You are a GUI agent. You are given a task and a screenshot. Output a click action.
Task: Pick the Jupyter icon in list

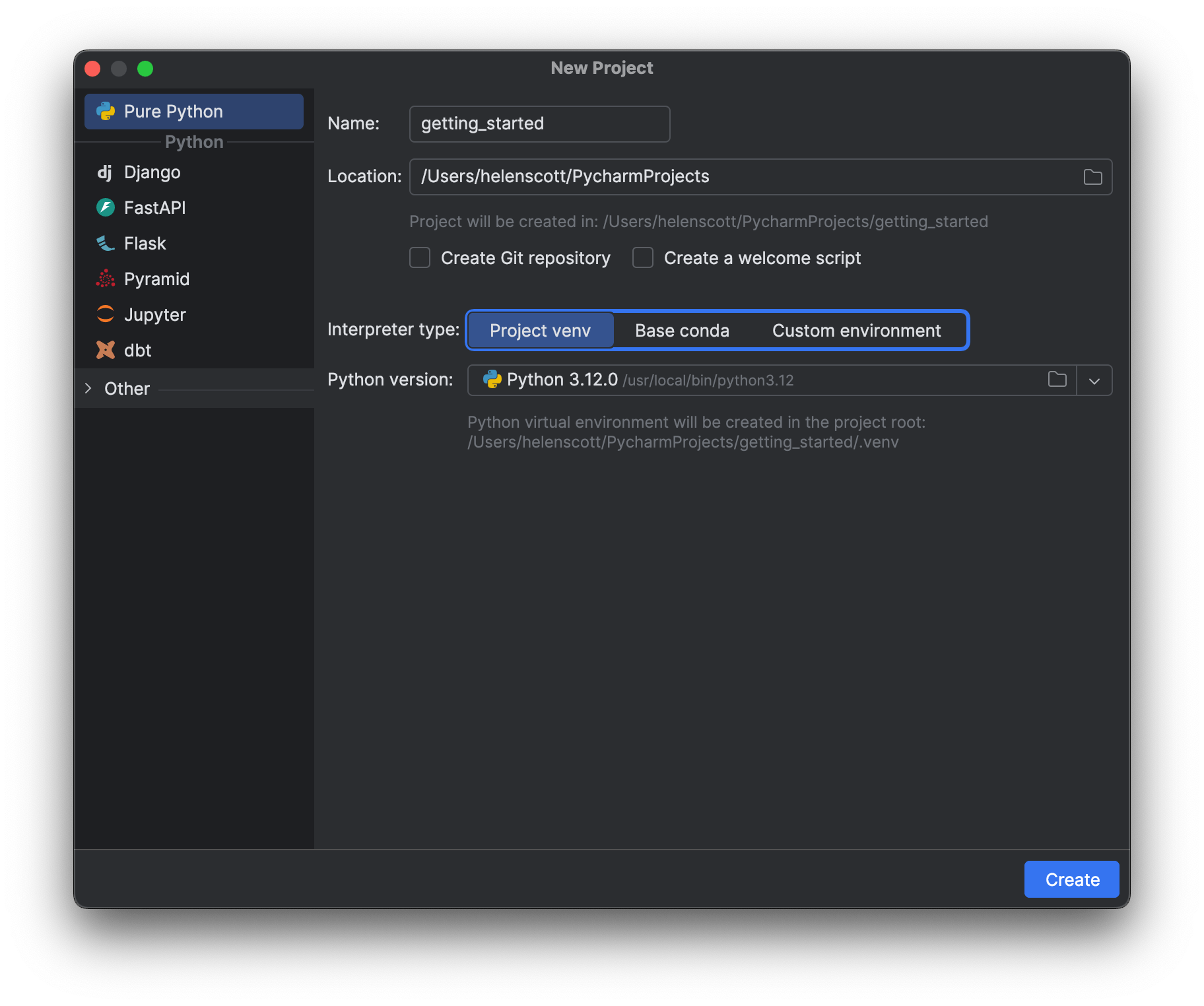(106, 314)
